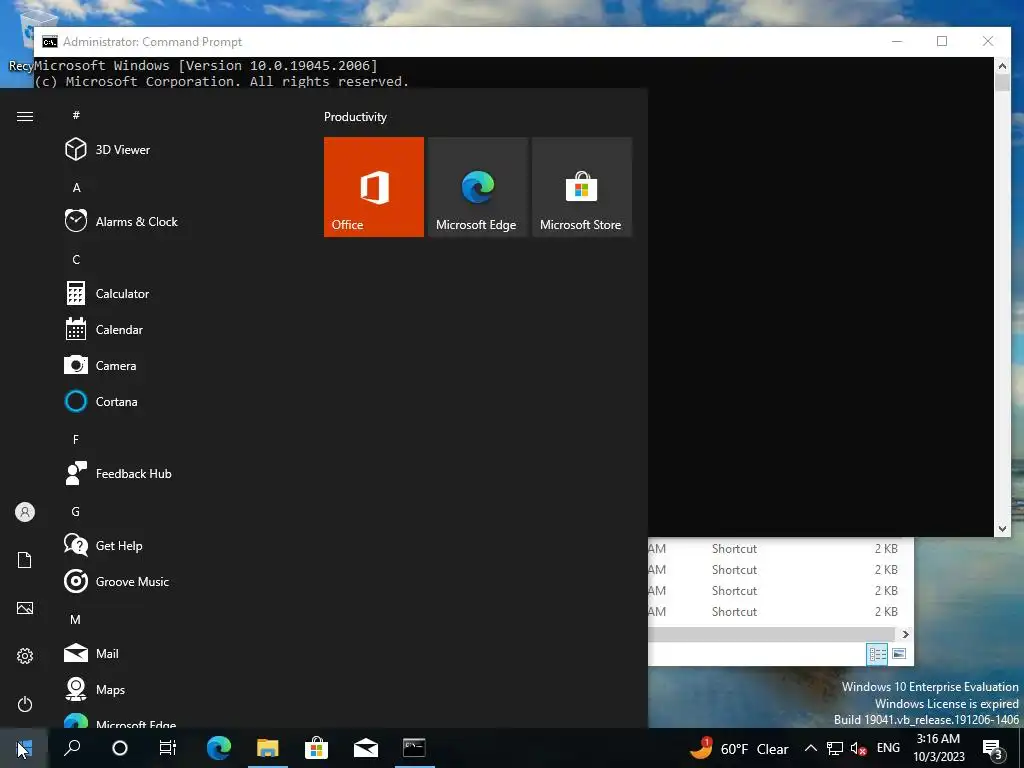Viewport: 1024px width, 768px height.
Task: Open Pictures from the Start sidebar
Action: tap(25, 608)
